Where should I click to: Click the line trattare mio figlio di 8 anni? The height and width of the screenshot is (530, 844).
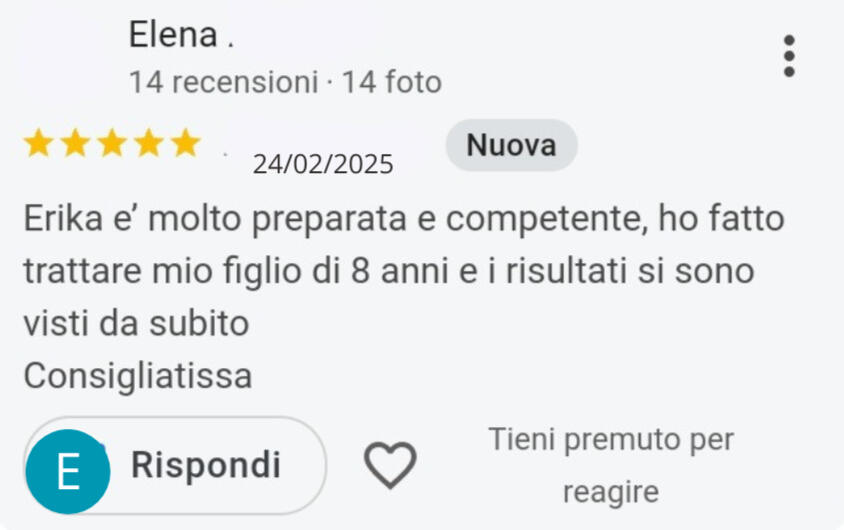389,271
